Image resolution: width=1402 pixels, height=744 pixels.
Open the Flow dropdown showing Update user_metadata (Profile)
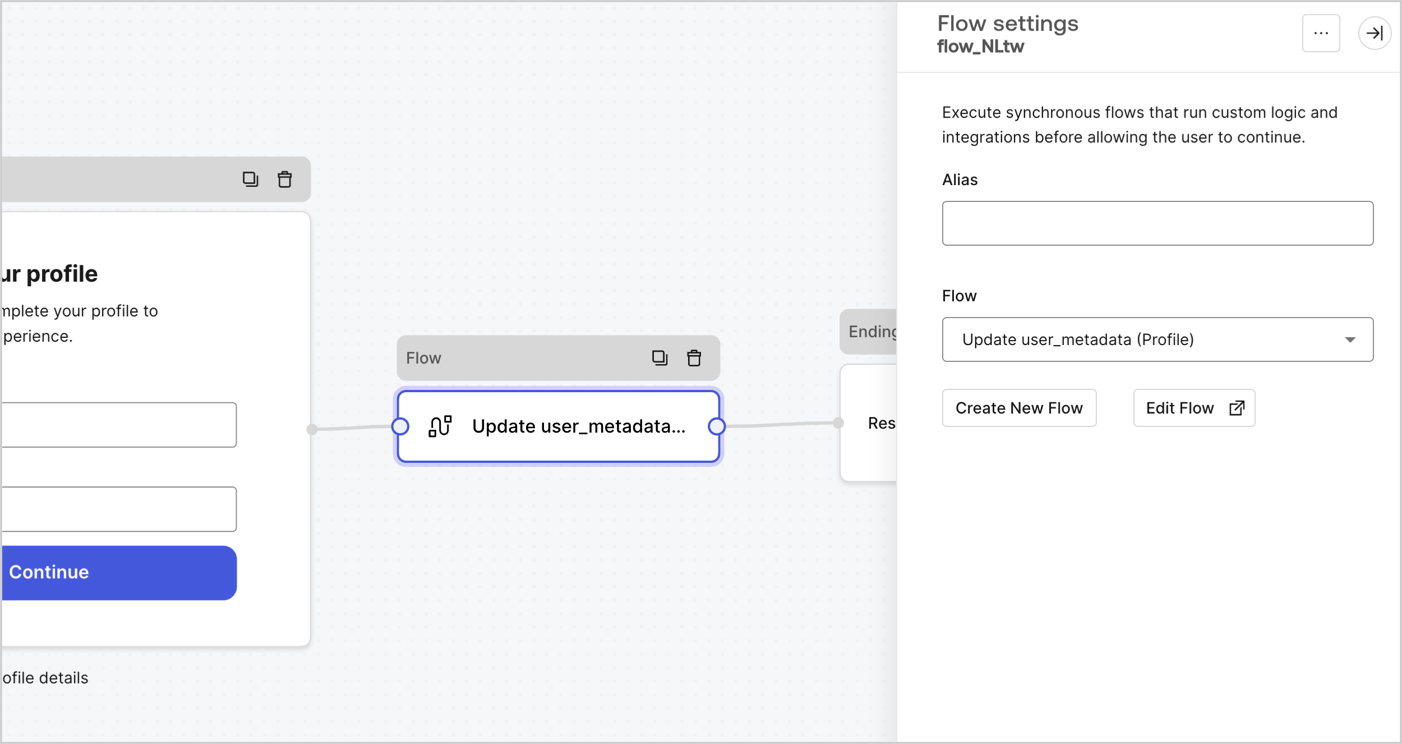[1157, 339]
